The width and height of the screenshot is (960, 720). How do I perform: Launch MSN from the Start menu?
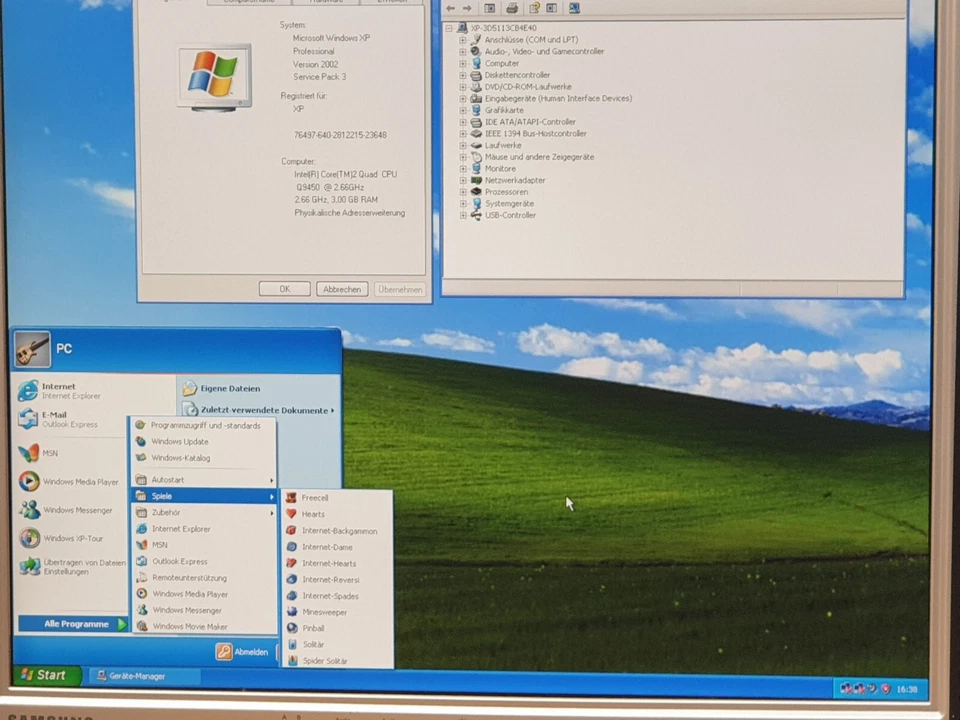pyautogui.click(x=50, y=452)
